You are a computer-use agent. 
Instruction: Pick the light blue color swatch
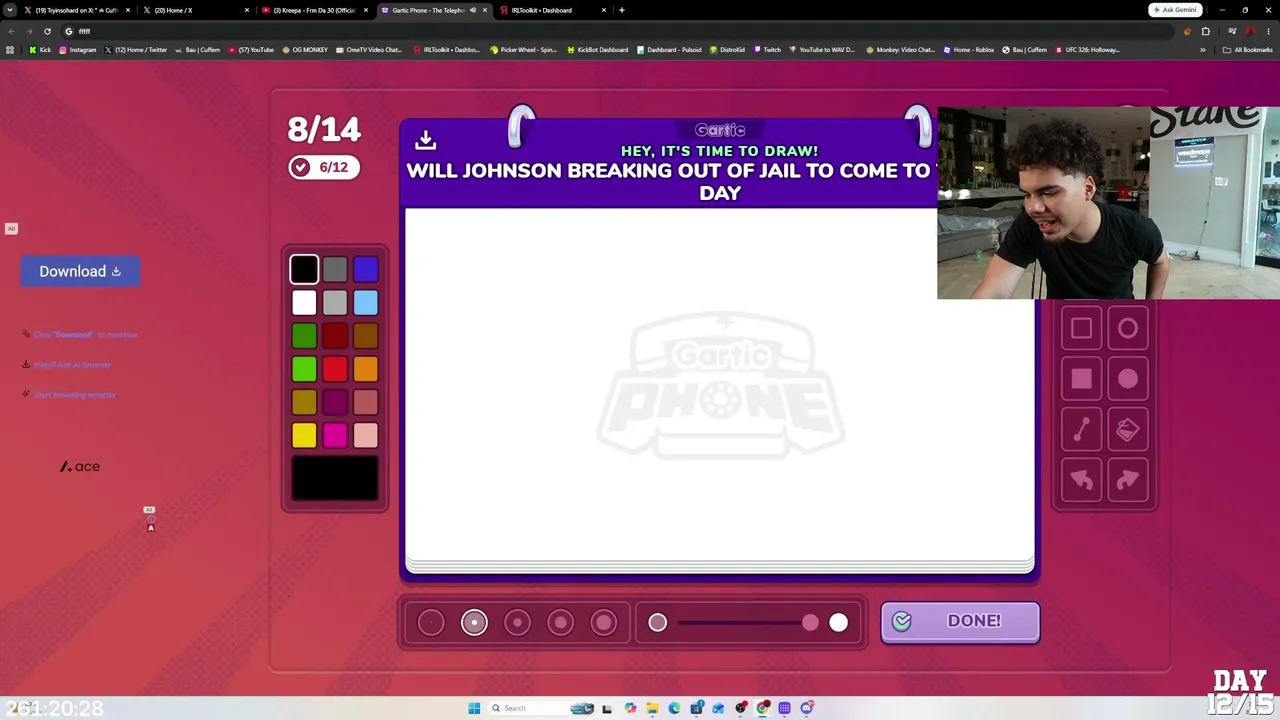coord(365,302)
